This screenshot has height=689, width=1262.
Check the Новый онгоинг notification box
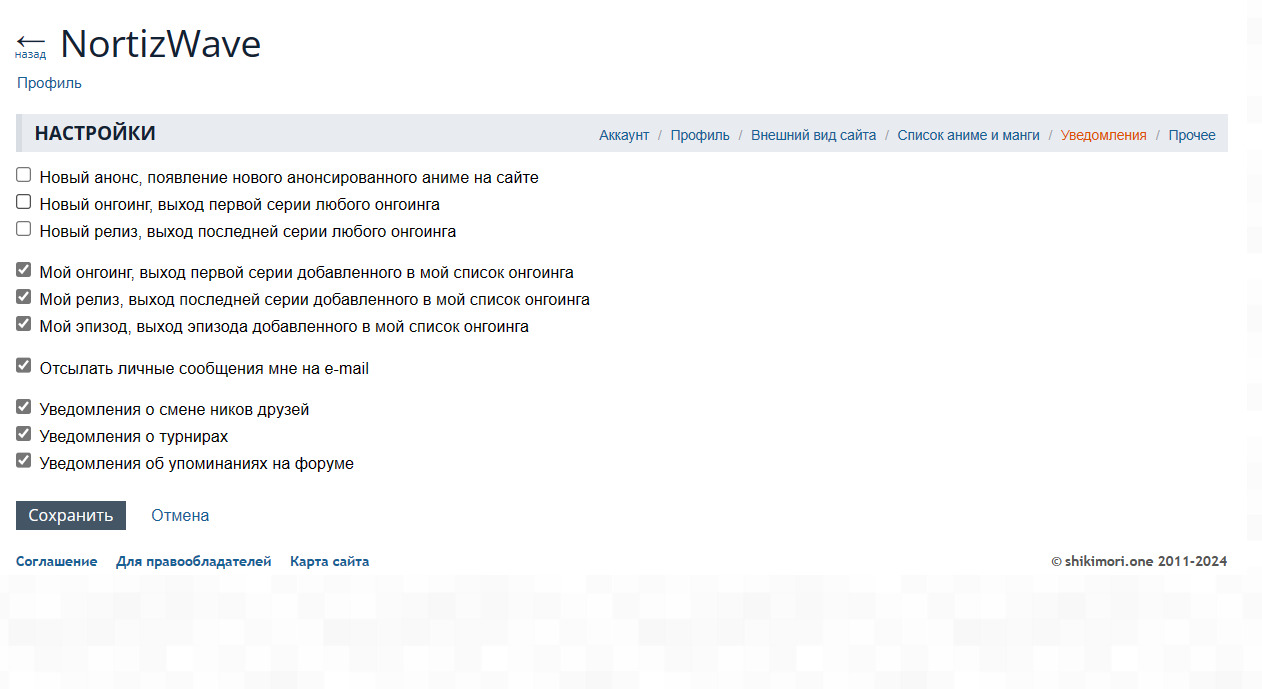(24, 202)
